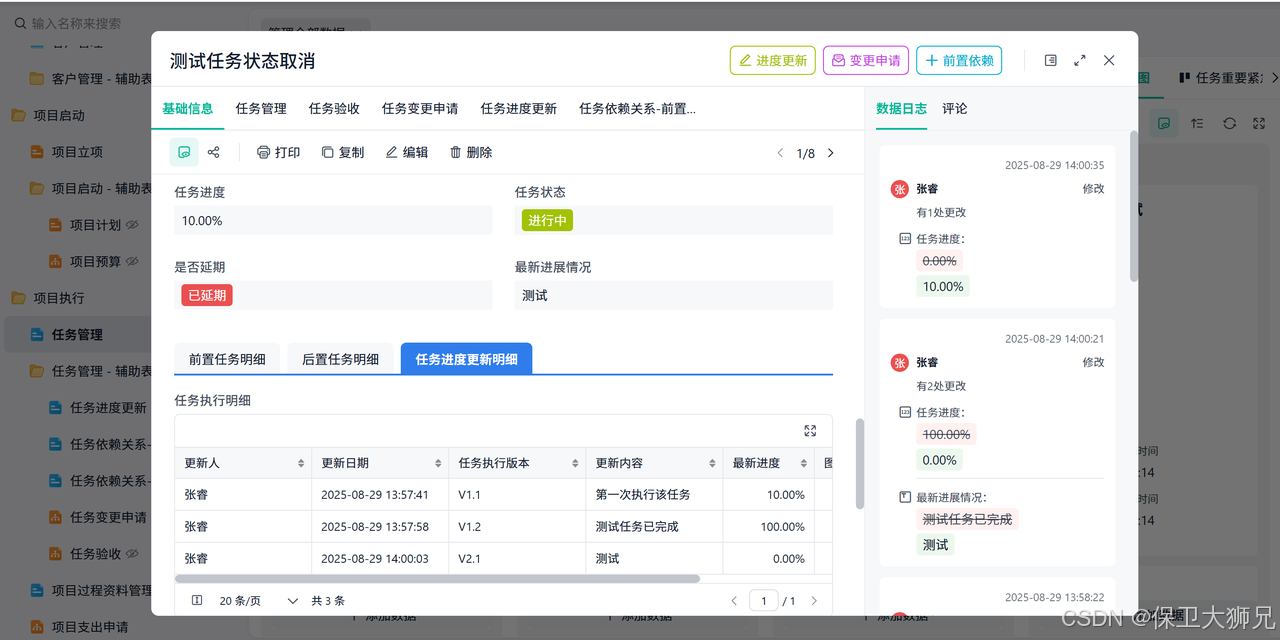The height and width of the screenshot is (640, 1280).
Task: Go to next record arrow beside 1/8
Action: coord(830,153)
